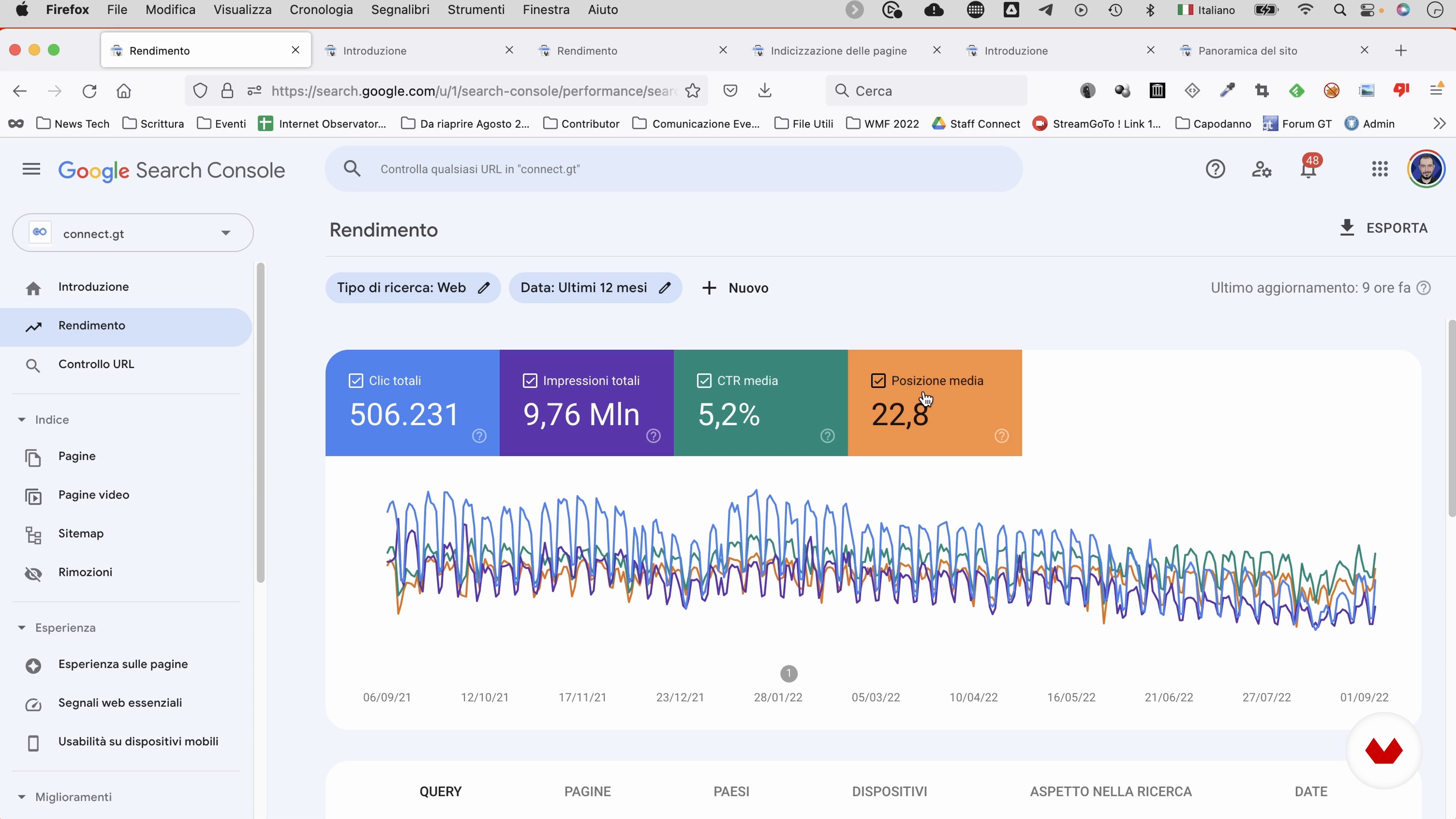Image resolution: width=1456 pixels, height=819 pixels.
Task: Uncheck the Clic totali metric
Action: pos(356,380)
